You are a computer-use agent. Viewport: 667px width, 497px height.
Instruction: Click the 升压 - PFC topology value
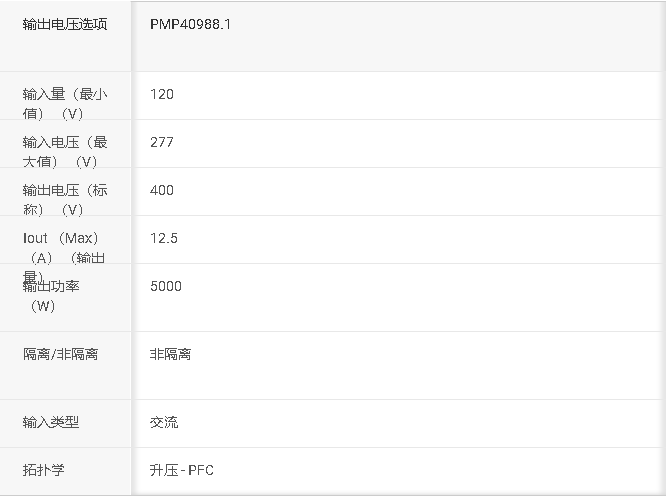(x=182, y=470)
